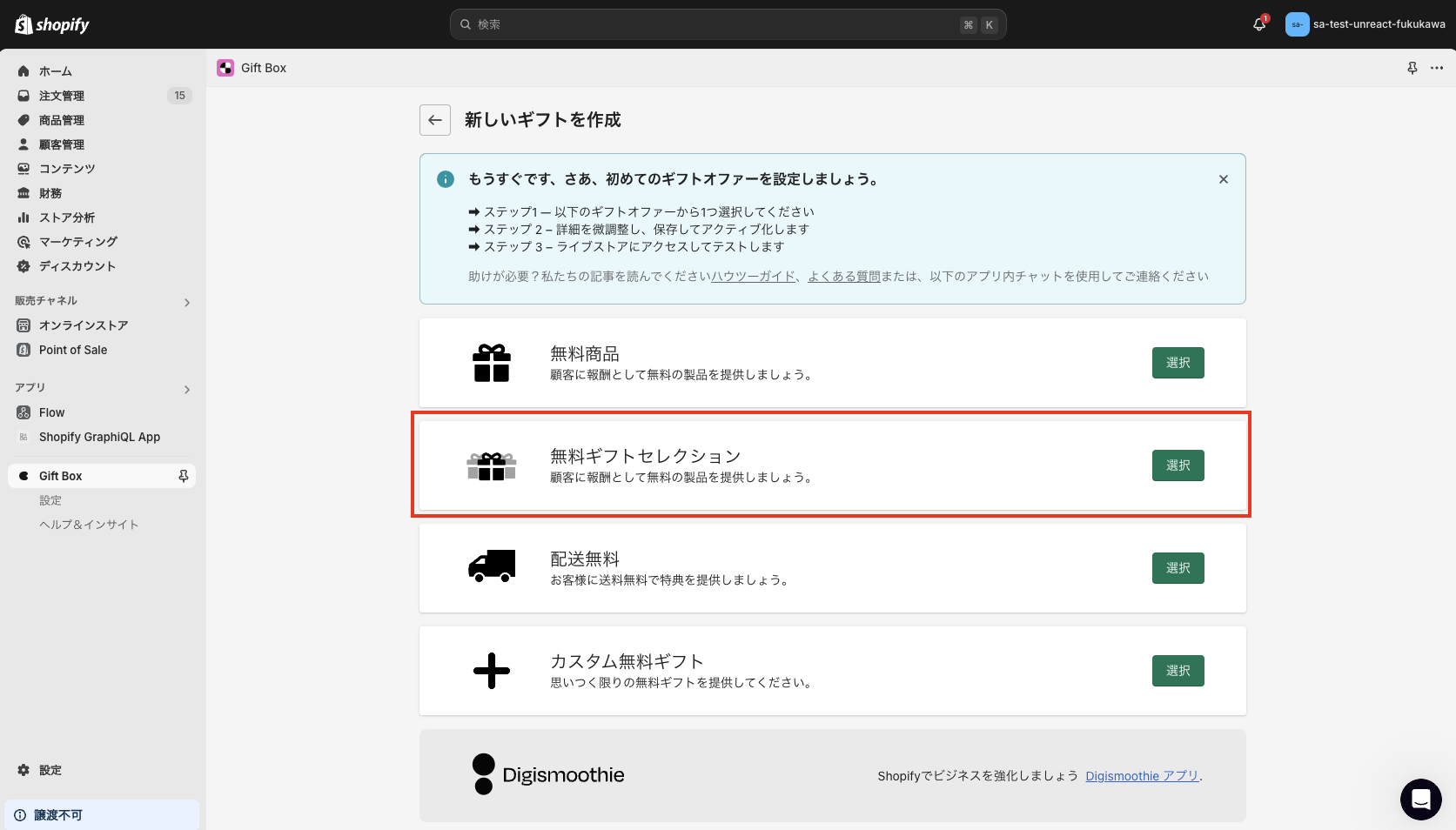Viewport: 1456px width, 830px height.
Task: Open the chat bubble at bottom right
Action: (x=1420, y=800)
